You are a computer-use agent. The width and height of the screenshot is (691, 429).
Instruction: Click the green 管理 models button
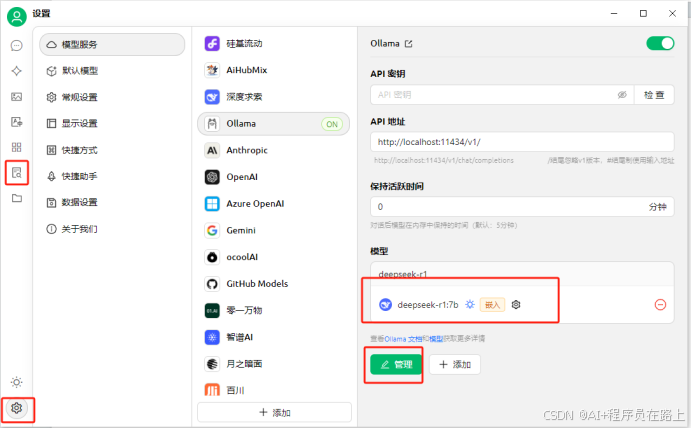(396, 365)
